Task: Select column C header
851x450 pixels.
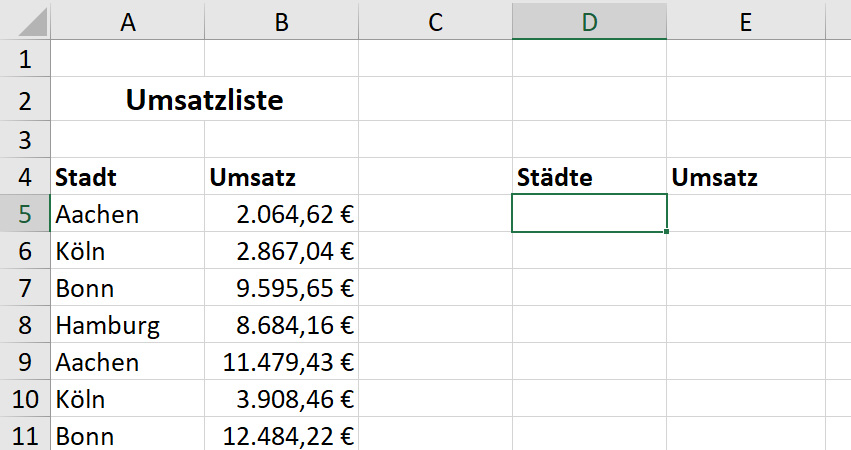Action: click(x=435, y=22)
